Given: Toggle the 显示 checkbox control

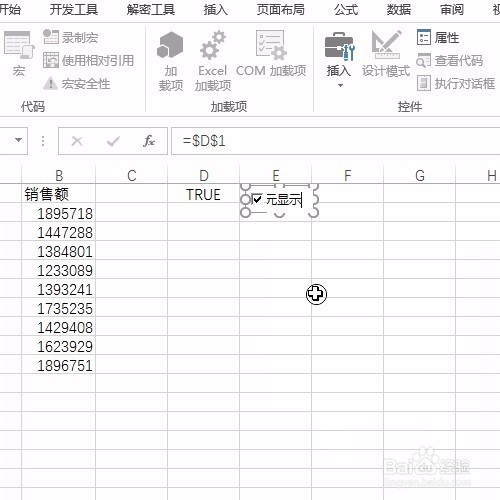Looking at the screenshot, I should [x=257, y=199].
